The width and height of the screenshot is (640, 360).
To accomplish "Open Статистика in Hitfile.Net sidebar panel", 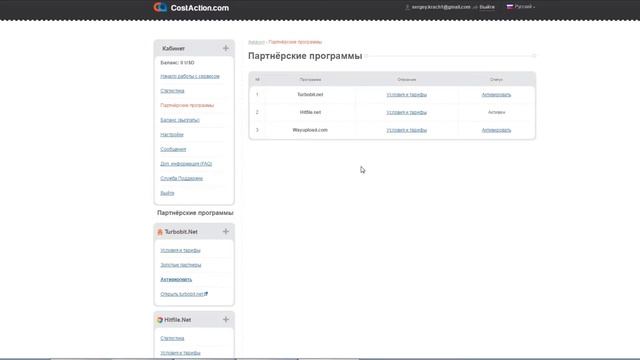I will 172,338.
